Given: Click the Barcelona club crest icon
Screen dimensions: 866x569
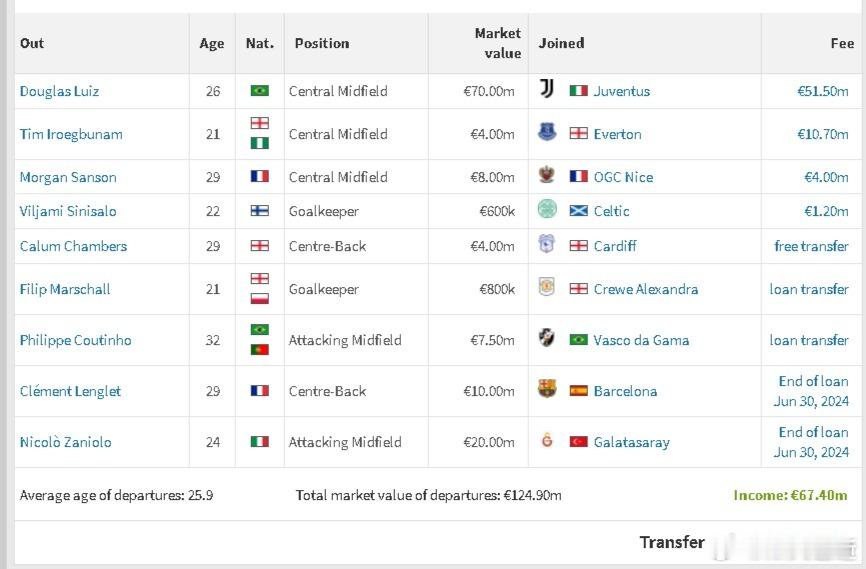Looking at the screenshot, I should point(547,389).
